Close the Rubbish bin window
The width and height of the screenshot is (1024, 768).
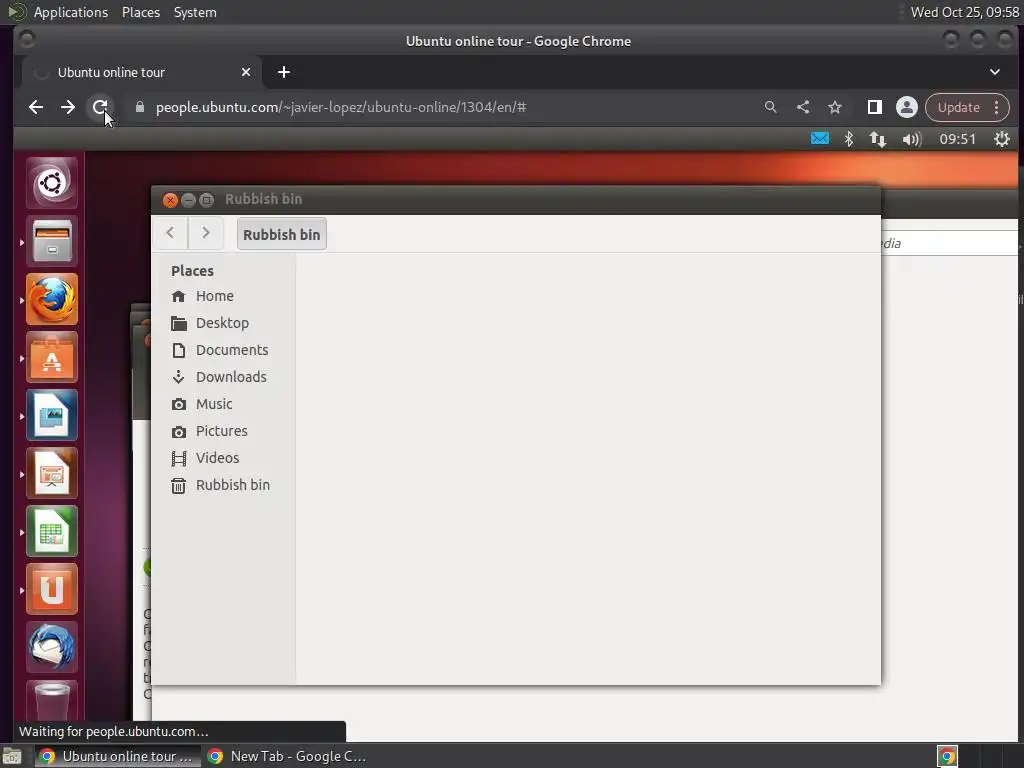(170, 200)
